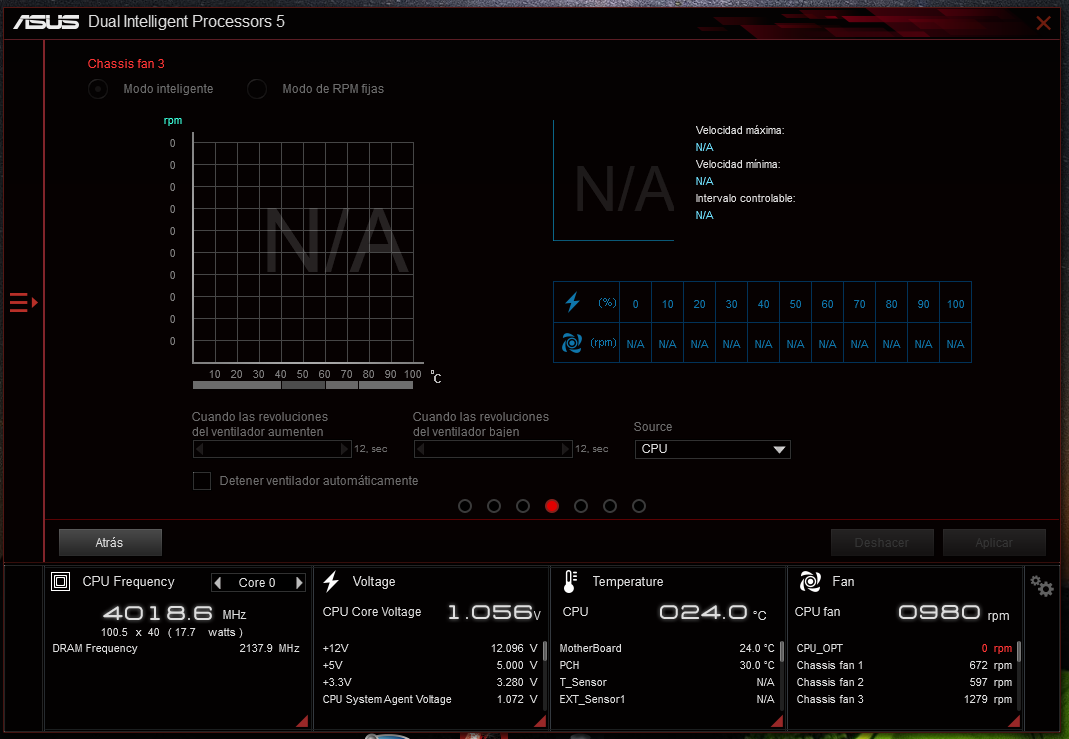Click the Atrás button
This screenshot has width=1069, height=739.
coord(110,543)
